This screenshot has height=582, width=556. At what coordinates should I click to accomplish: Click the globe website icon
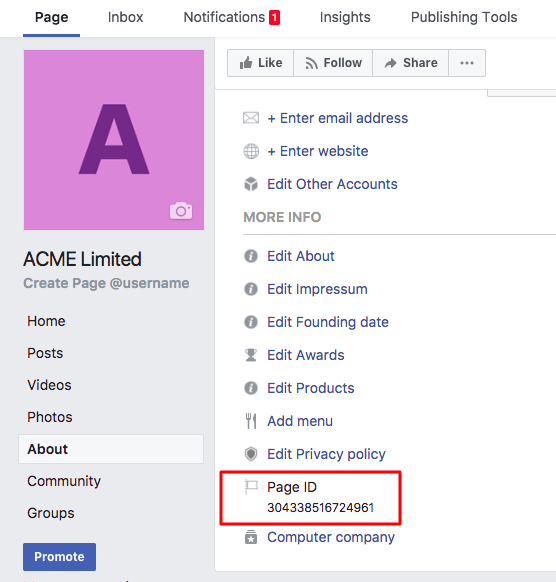click(251, 151)
